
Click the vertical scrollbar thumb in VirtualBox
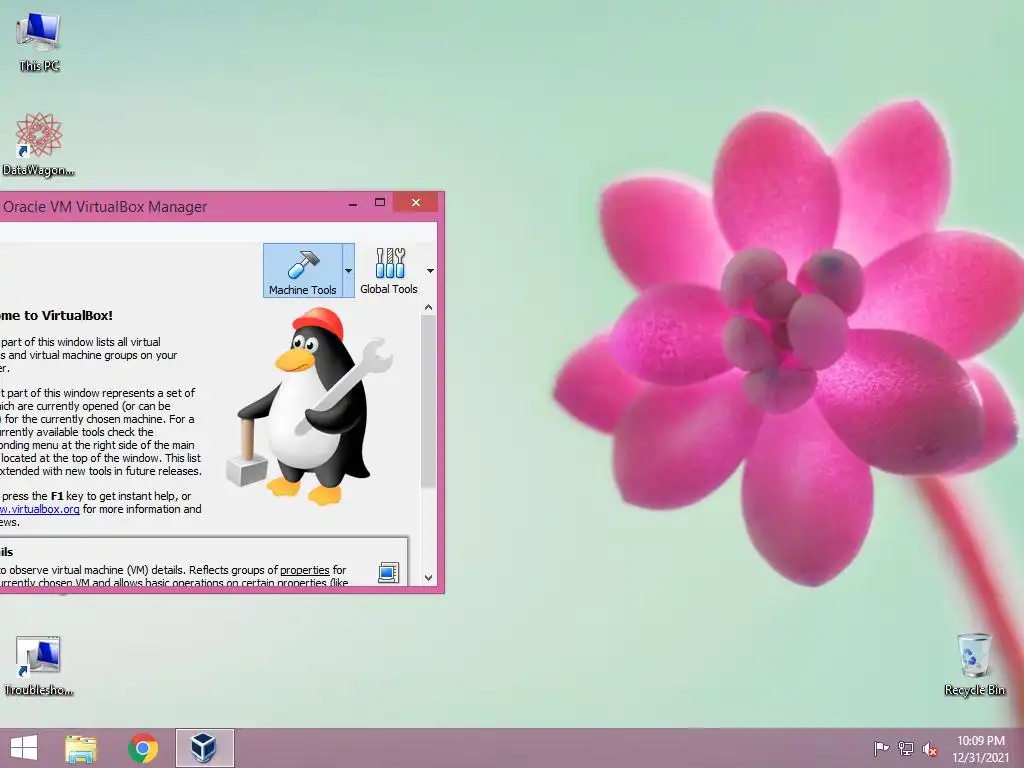[428, 401]
